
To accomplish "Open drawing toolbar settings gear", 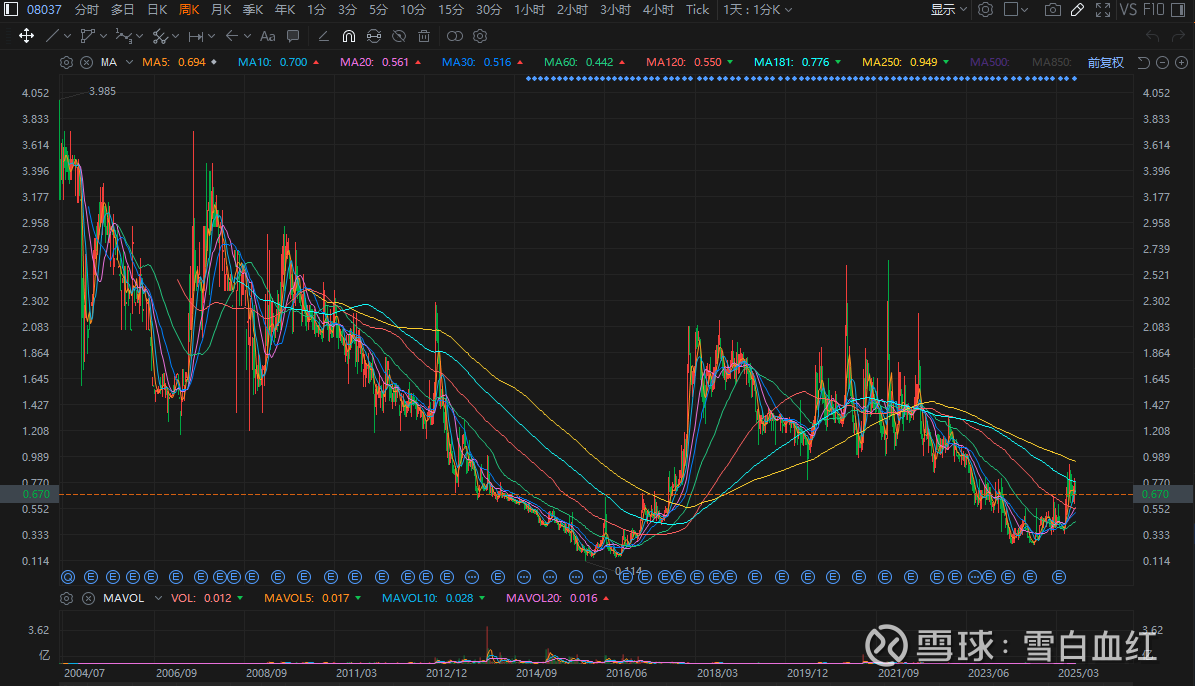I will (479, 36).
